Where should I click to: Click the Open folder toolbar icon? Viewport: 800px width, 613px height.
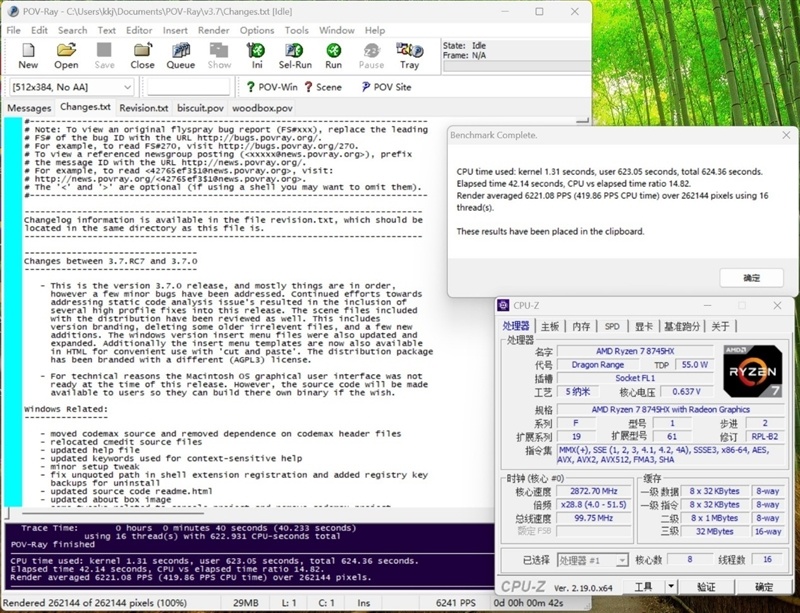click(x=66, y=50)
